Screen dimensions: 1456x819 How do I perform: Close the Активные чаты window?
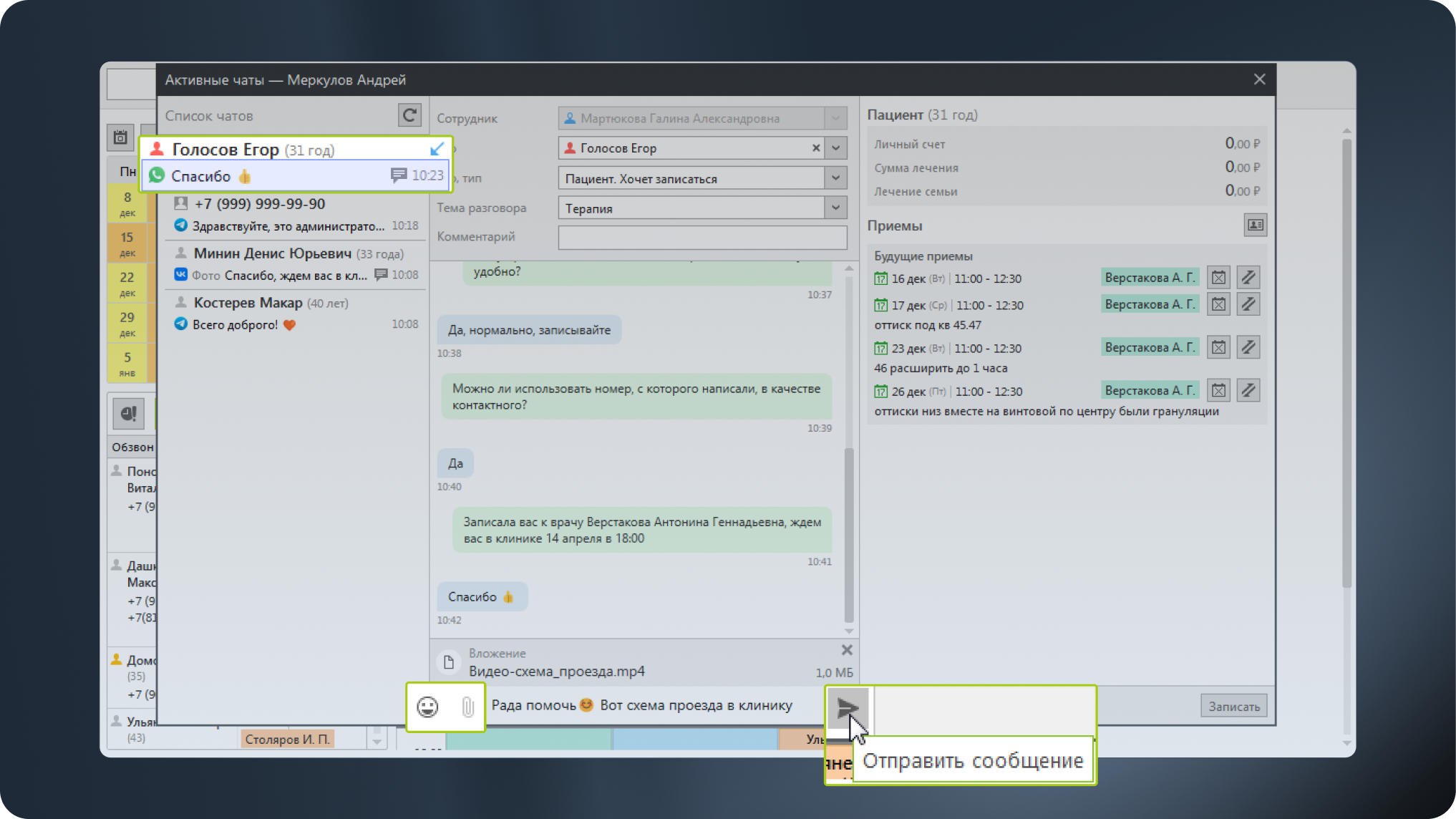coord(1260,79)
